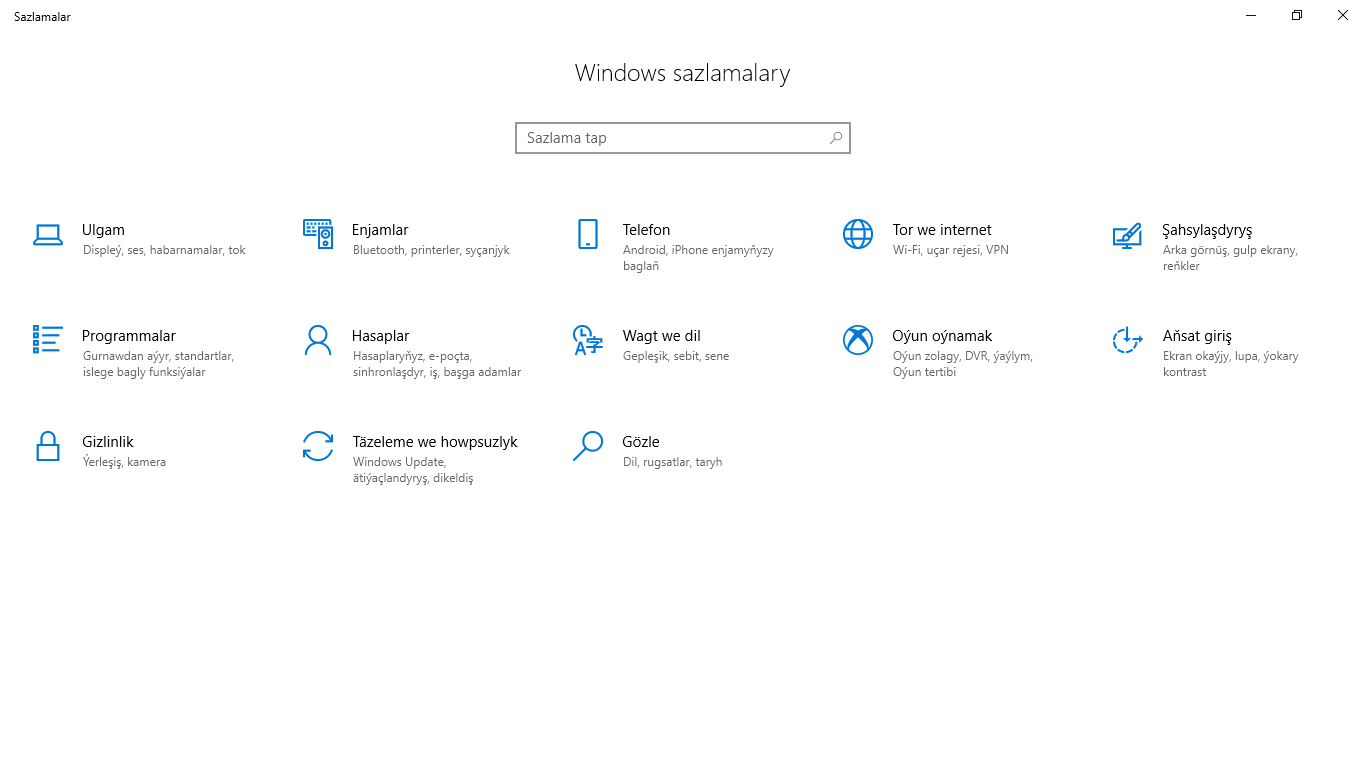The height and width of the screenshot is (768, 1366).
Task: Click text "Wi-Fi, uçar rejesi, VPN"
Action: pos(951,250)
